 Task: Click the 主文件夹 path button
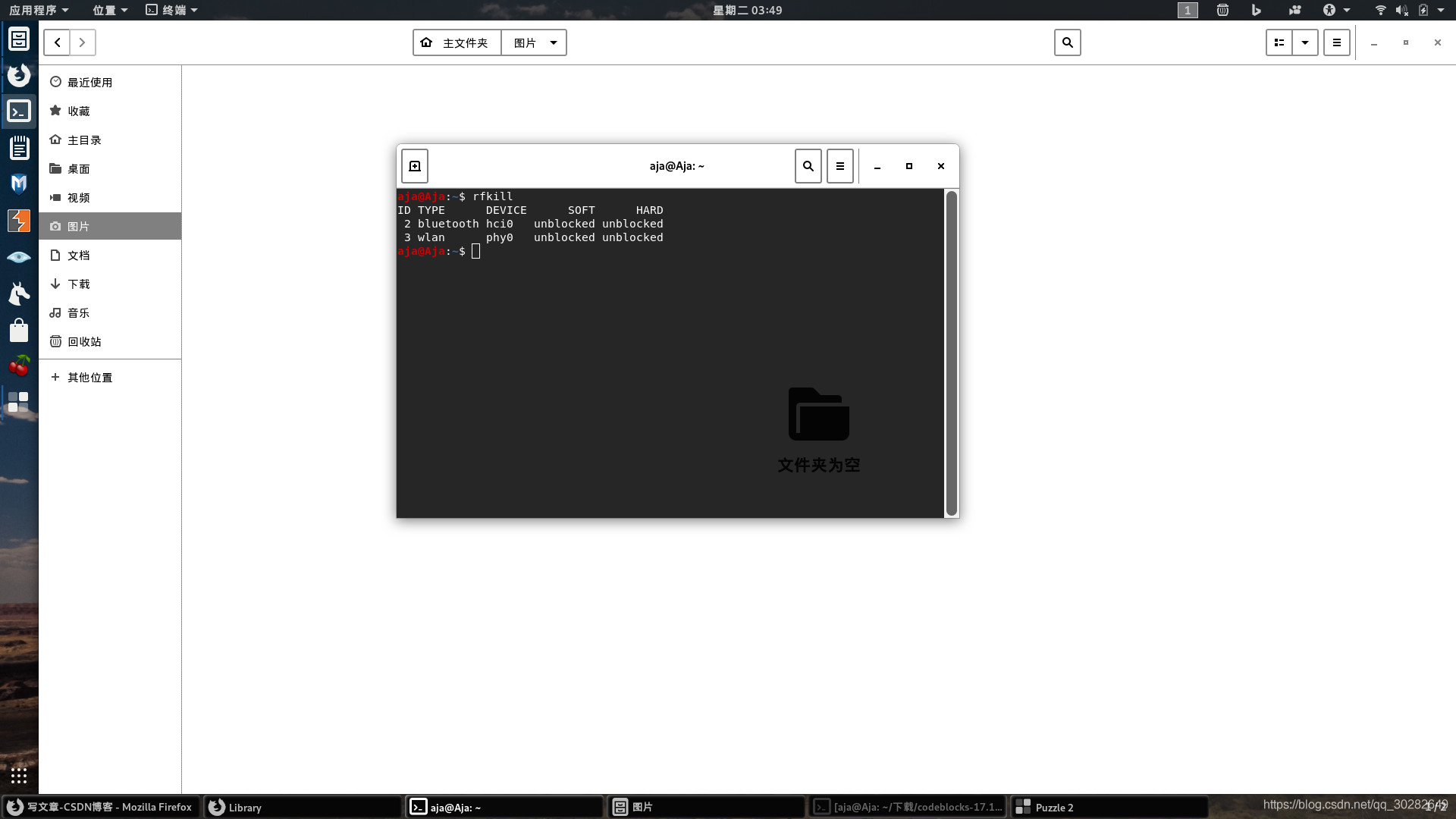pyautogui.click(x=457, y=42)
